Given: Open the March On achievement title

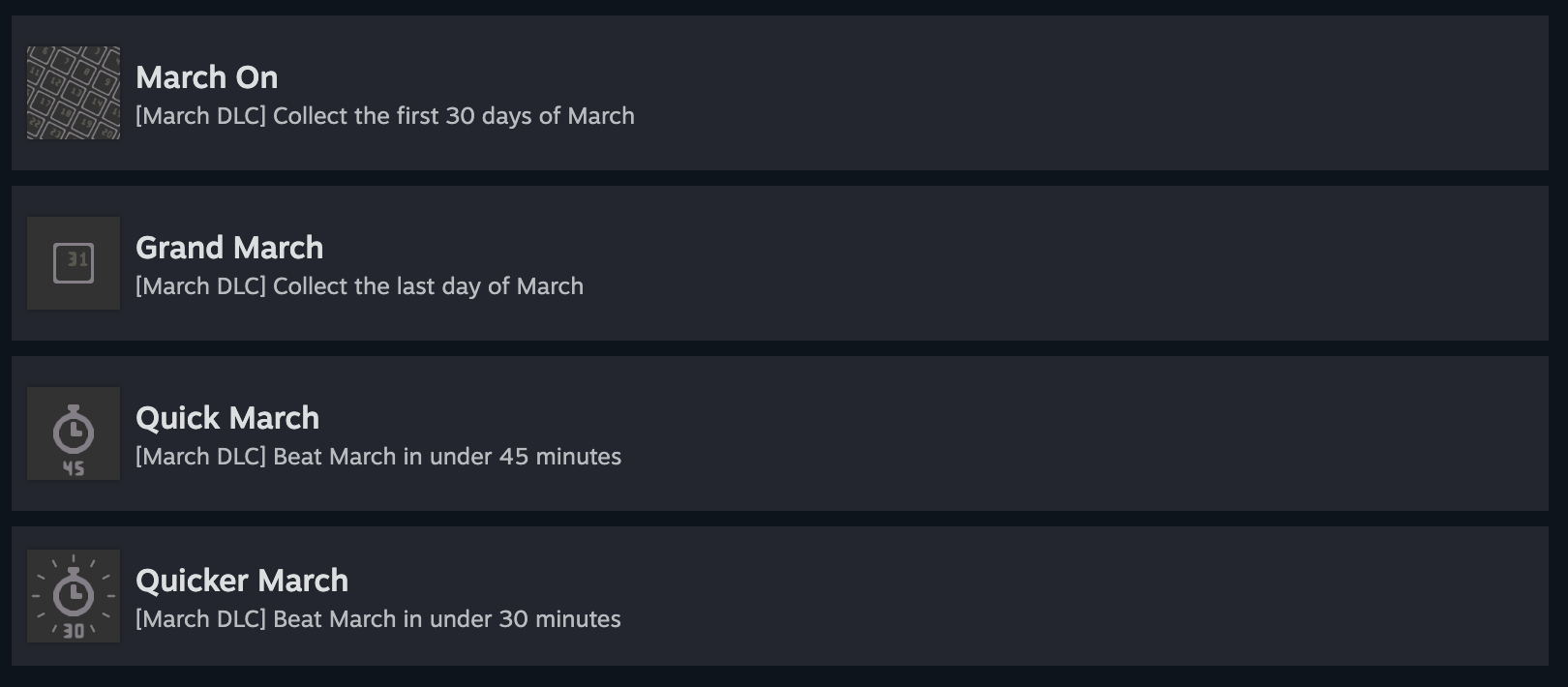Looking at the screenshot, I should 206,77.
